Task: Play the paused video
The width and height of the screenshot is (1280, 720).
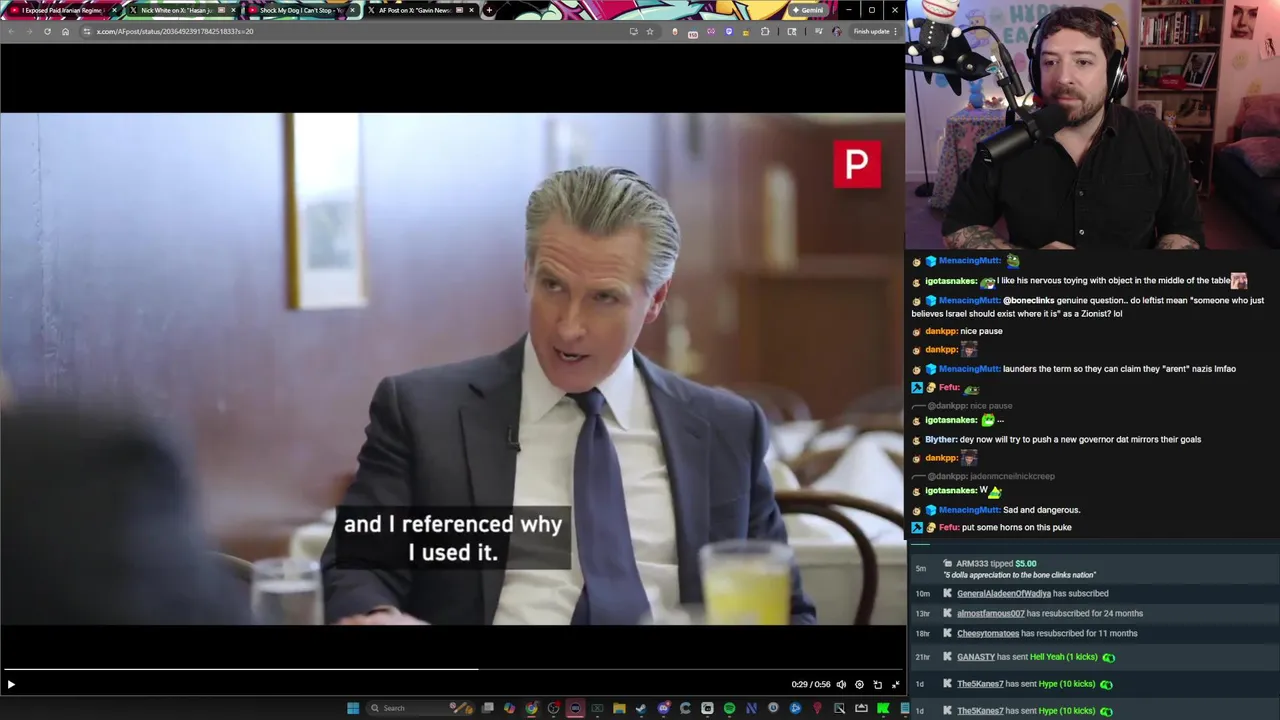Action: click(11, 684)
